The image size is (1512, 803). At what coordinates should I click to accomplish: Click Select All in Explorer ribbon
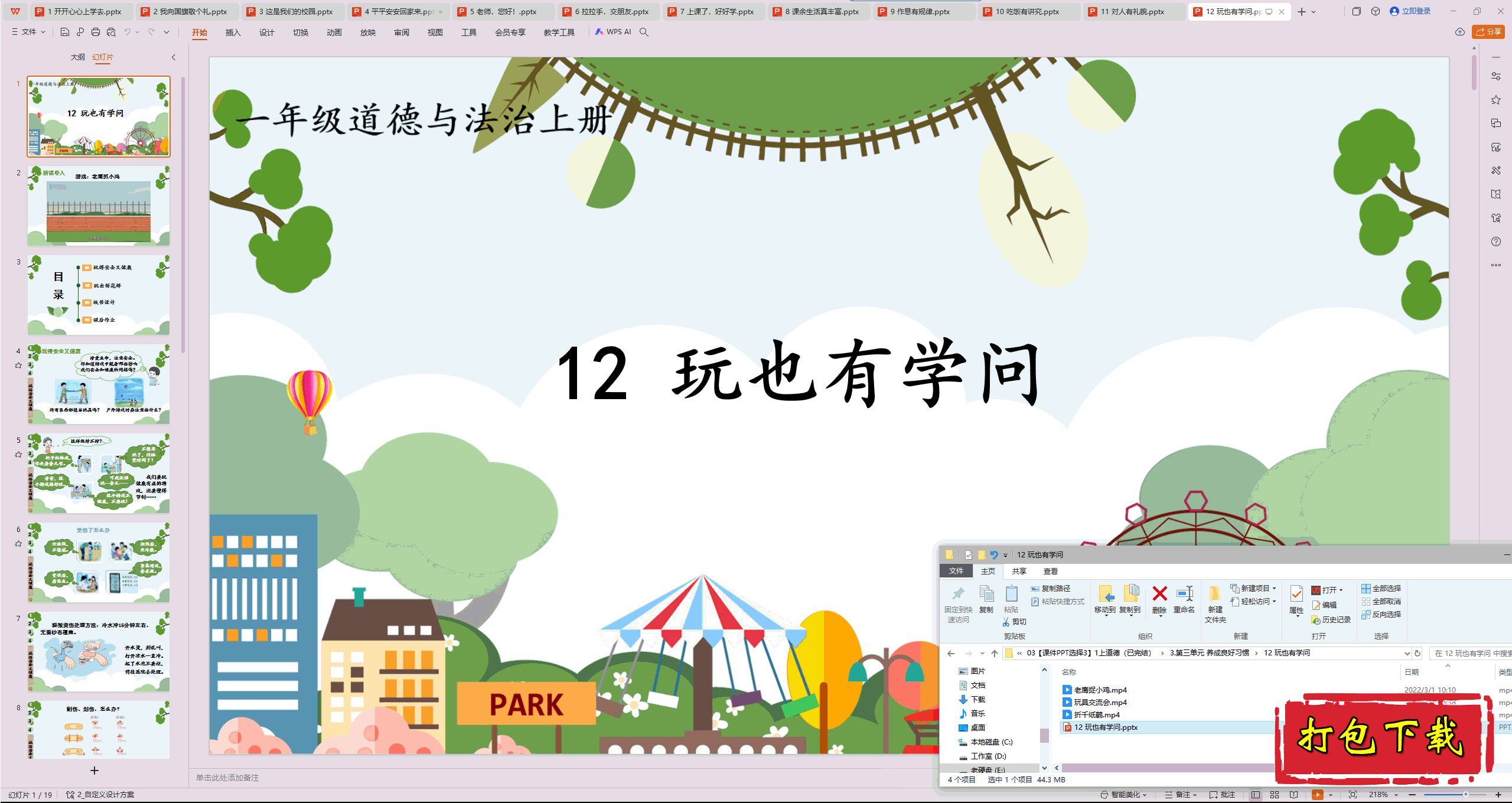[x=1381, y=589]
